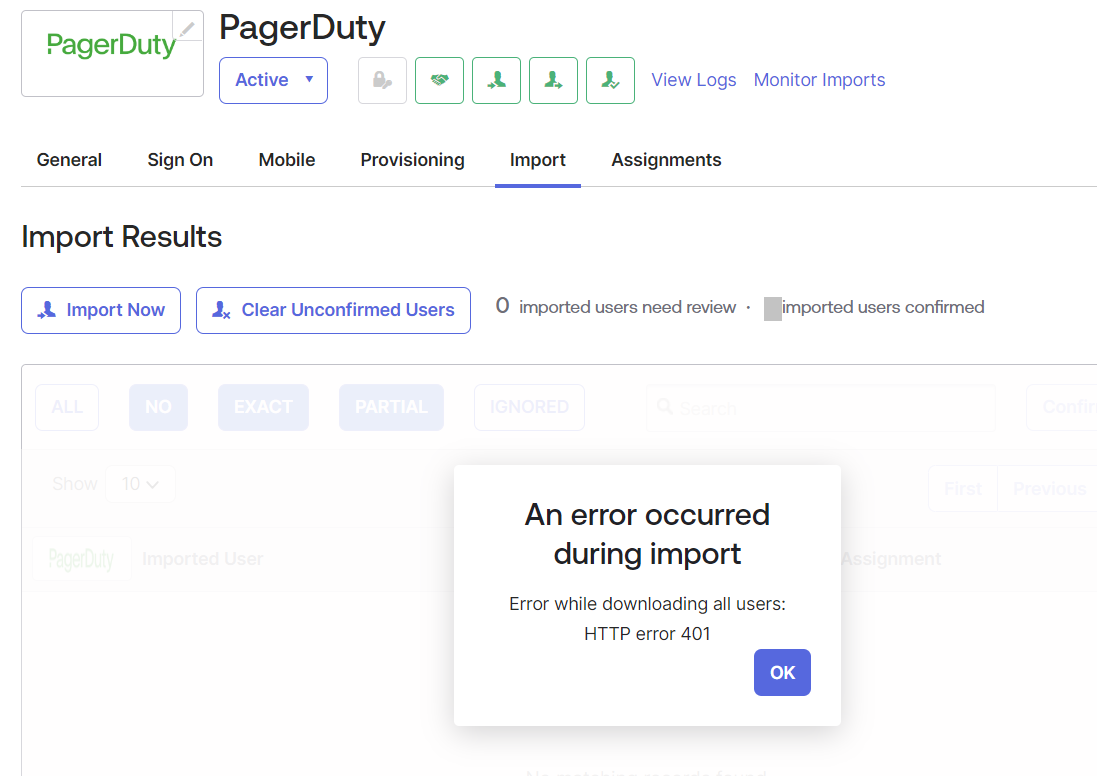Screen dimensions: 1097x776
Task: Click the 'imported users need review' text
Action: click(628, 307)
